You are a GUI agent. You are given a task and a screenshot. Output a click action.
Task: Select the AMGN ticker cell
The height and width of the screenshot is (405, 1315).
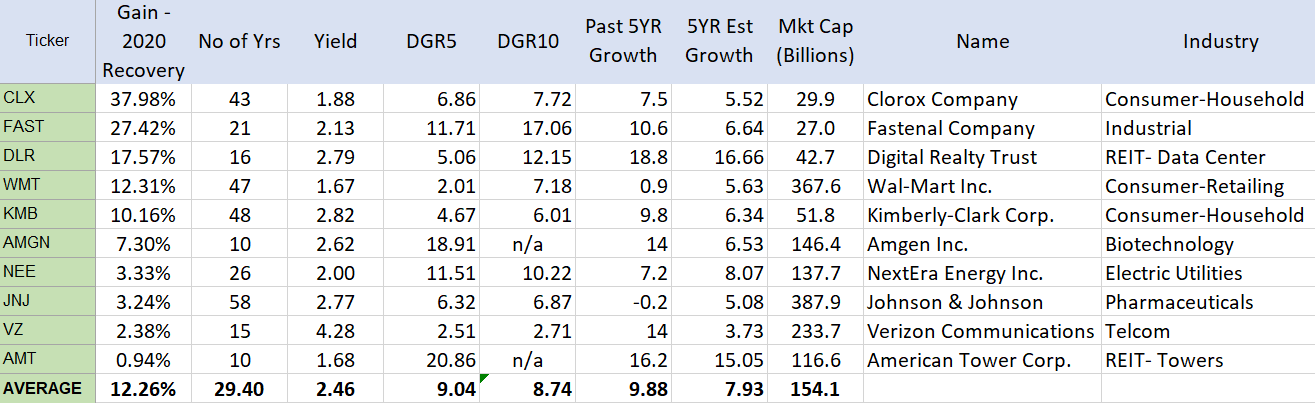click(x=48, y=244)
